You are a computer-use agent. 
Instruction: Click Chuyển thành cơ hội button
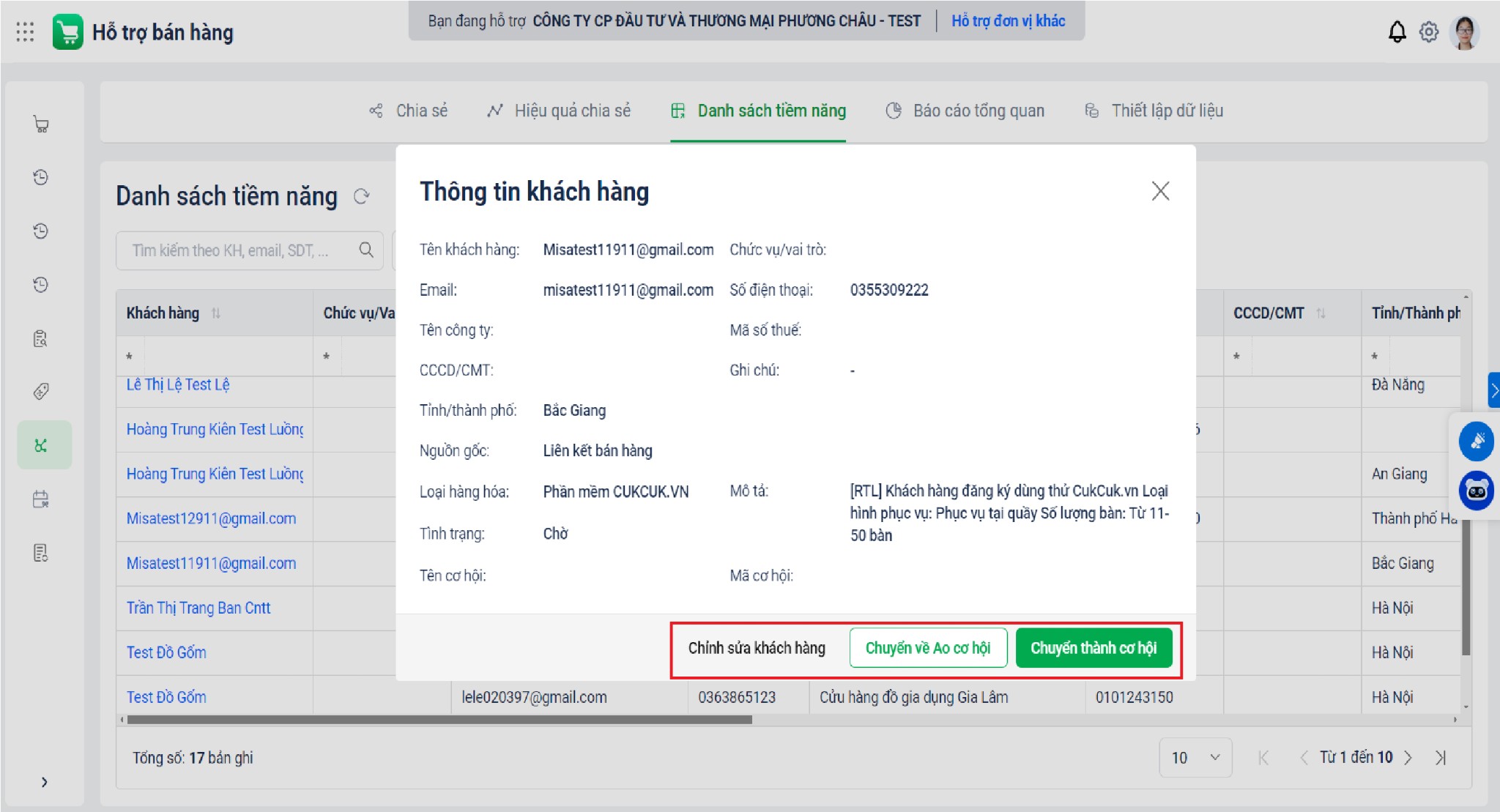click(1093, 648)
